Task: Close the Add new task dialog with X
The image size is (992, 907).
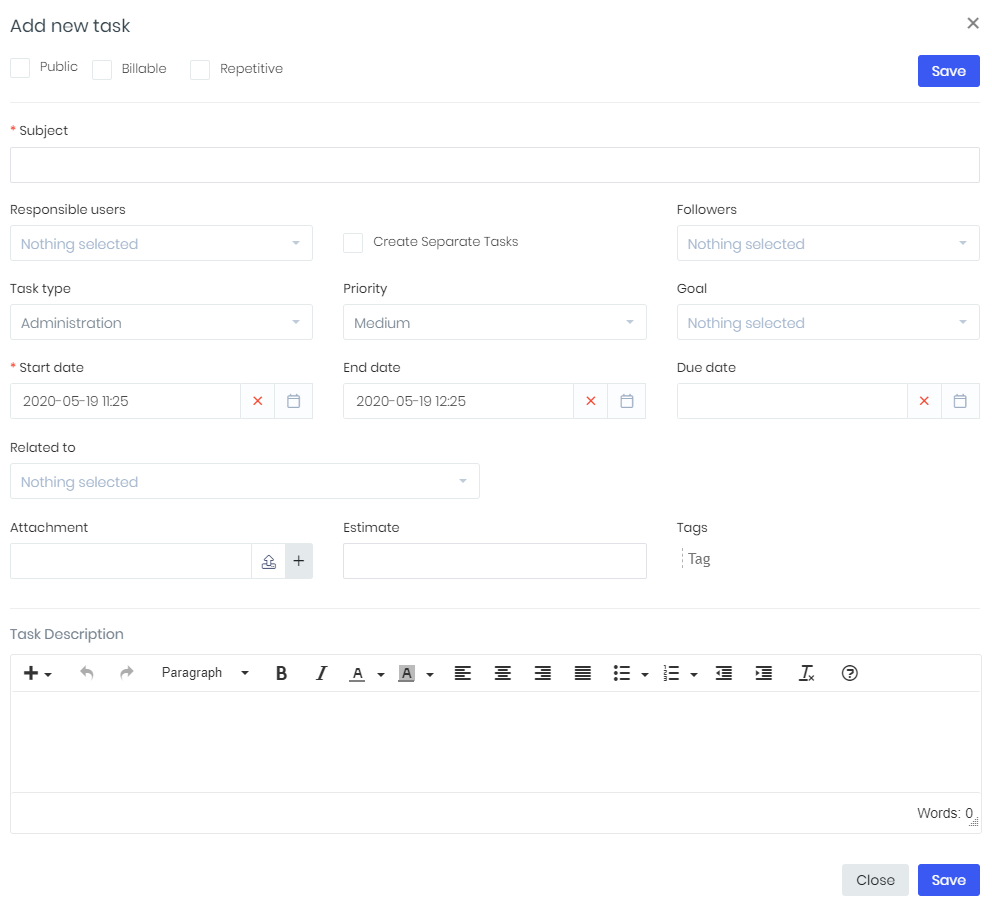Action: [973, 23]
